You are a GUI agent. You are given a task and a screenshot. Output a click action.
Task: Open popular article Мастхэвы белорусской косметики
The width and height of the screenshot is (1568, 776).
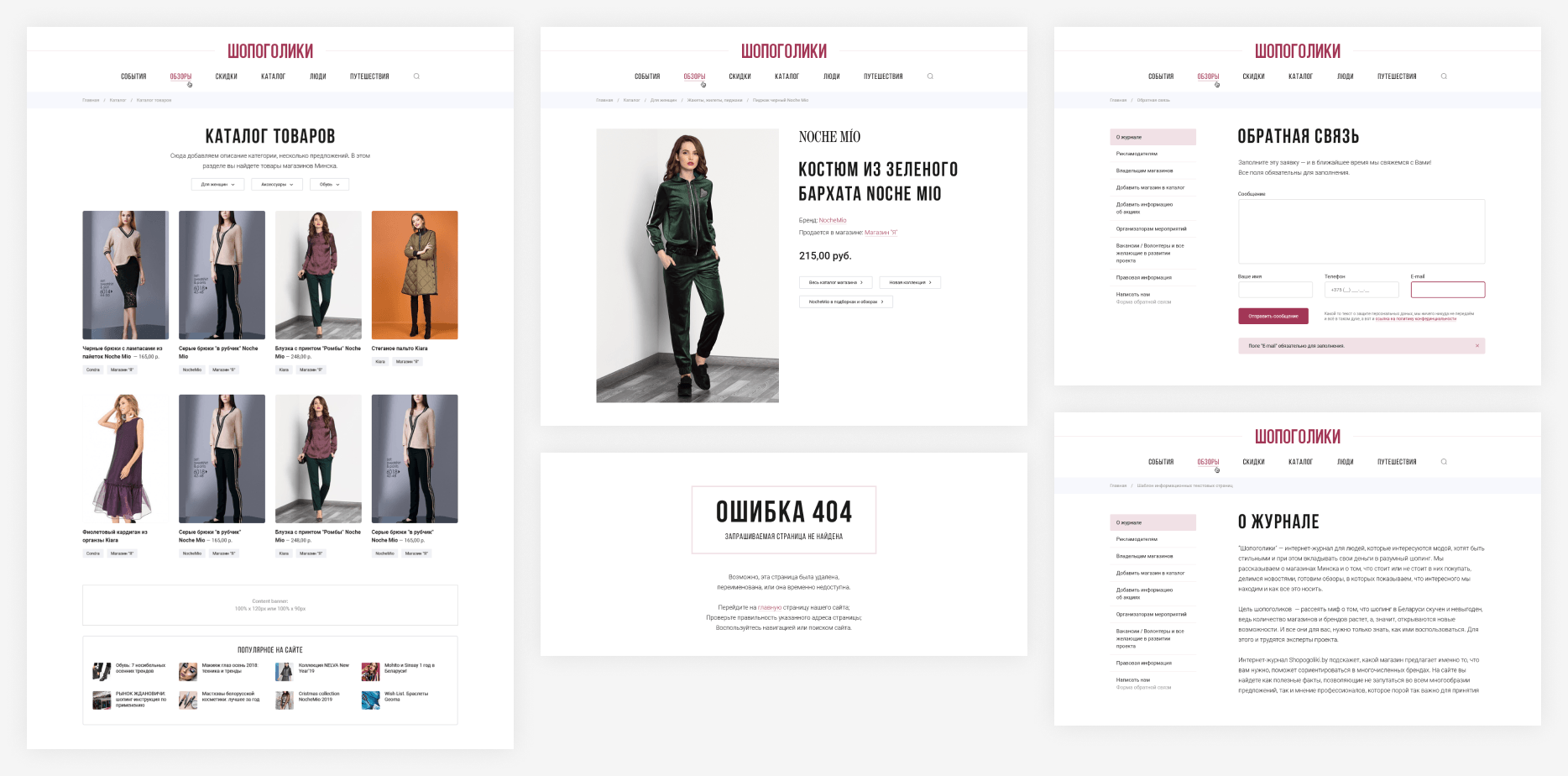point(220,700)
